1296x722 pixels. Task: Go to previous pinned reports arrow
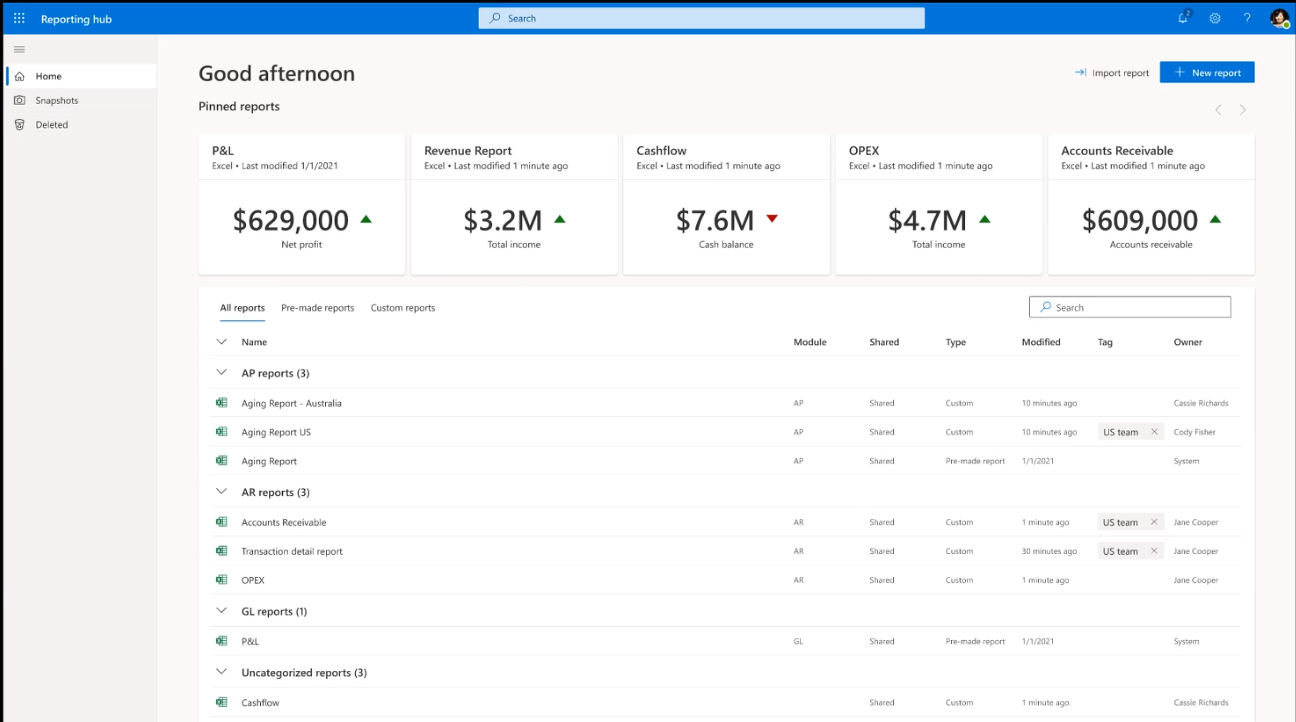pyautogui.click(x=1218, y=110)
